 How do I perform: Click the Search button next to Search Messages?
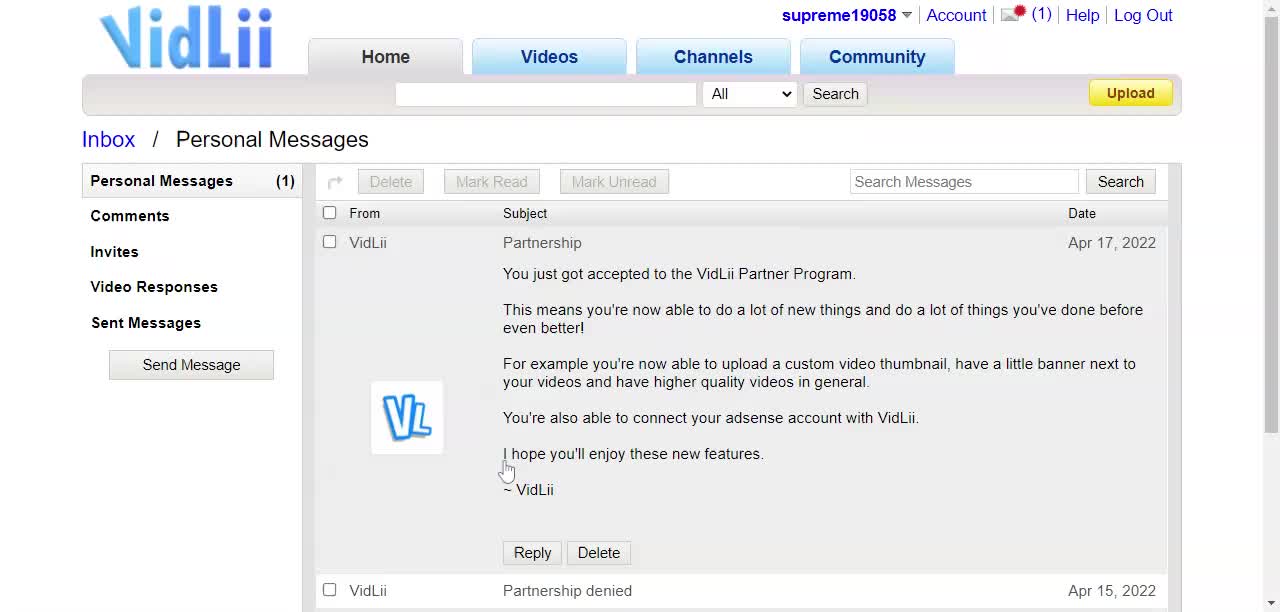pyautogui.click(x=1120, y=182)
